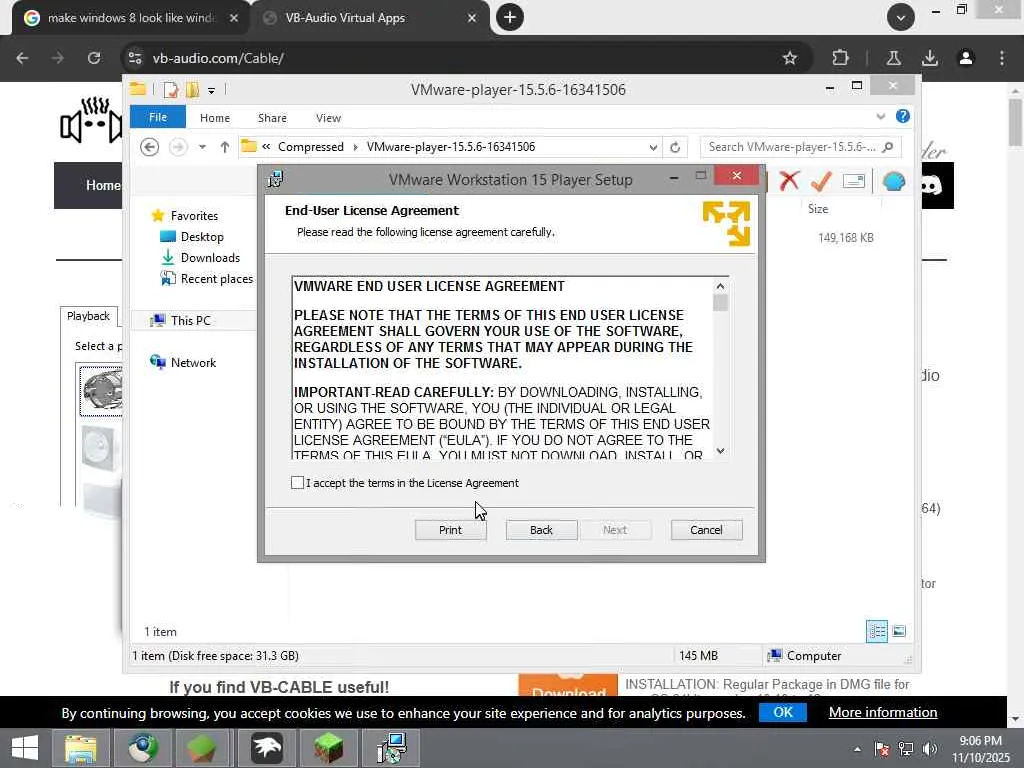The width and height of the screenshot is (1024, 768).
Task: Click Print in the VMware setup dialog
Action: tap(450, 530)
